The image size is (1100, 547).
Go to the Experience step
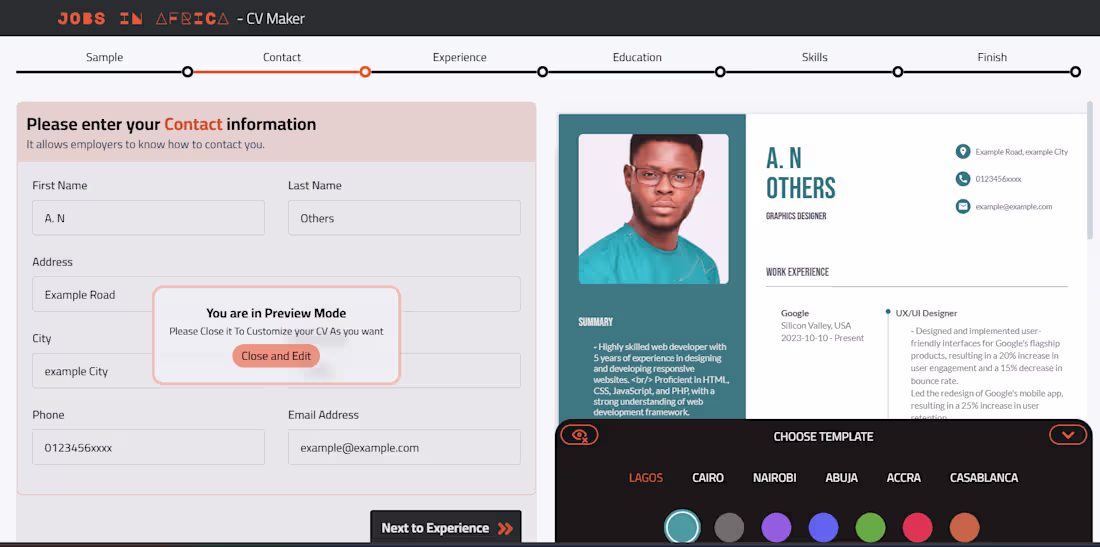[x=460, y=58]
